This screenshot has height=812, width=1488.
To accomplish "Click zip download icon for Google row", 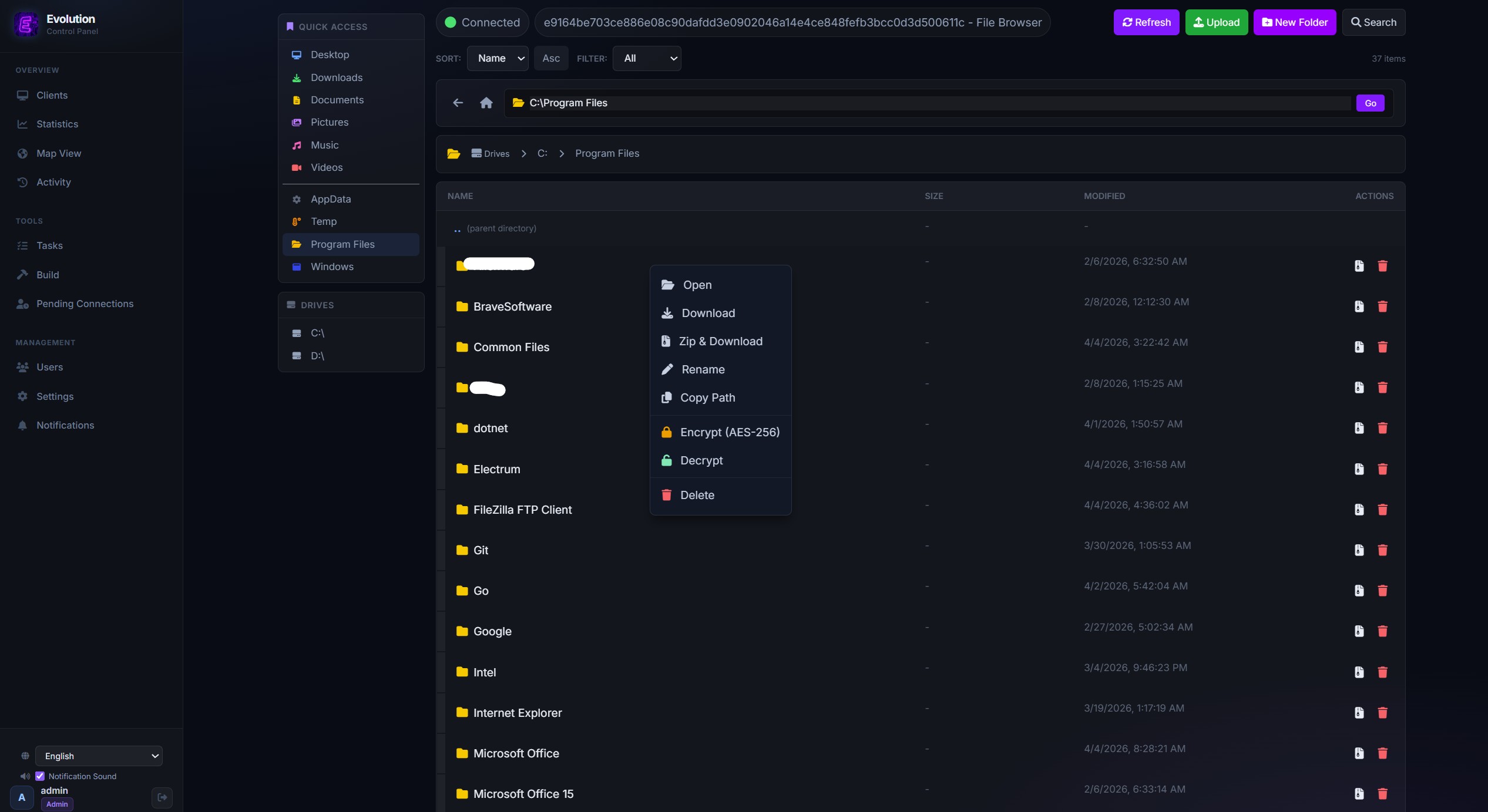I will click(x=1359, y=631).
